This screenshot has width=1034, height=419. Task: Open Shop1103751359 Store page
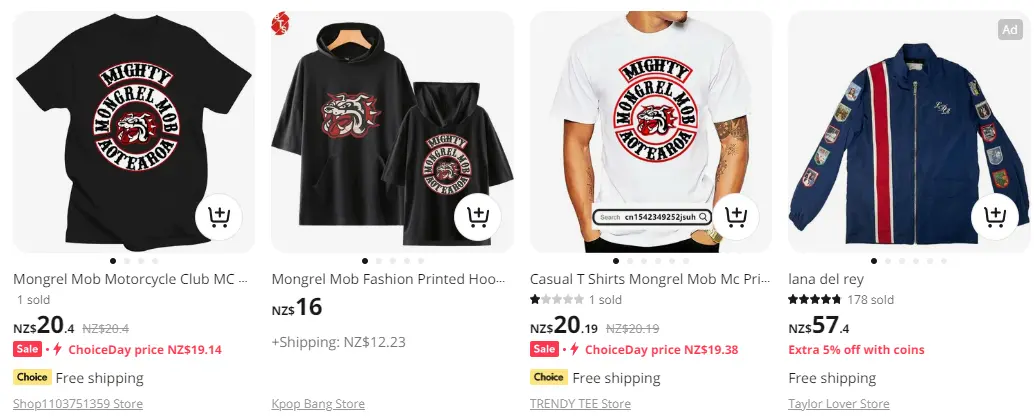point(78,404)
